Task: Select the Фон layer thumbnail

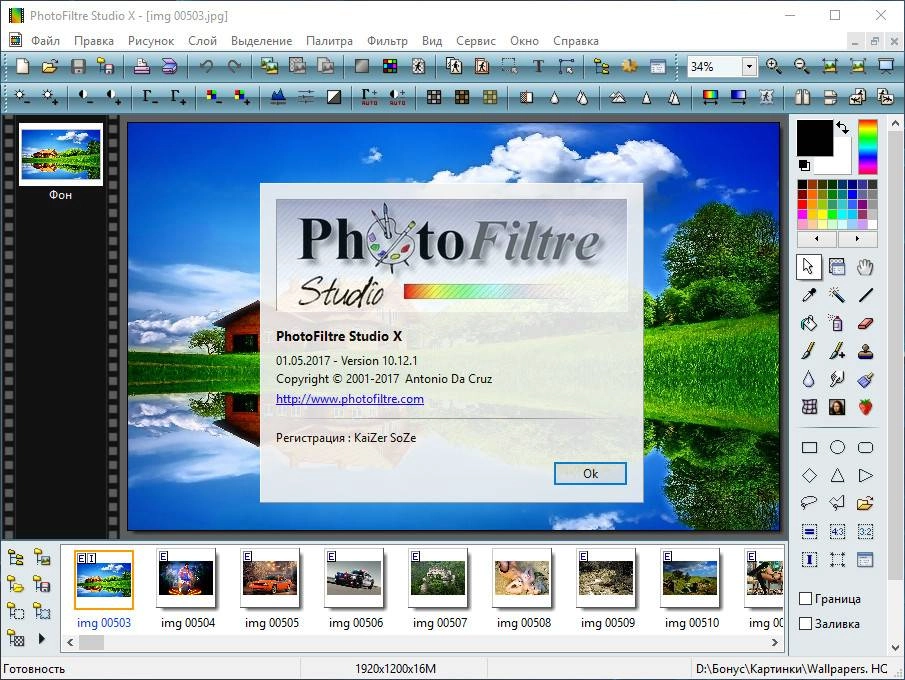Action: tap(61, 154)
